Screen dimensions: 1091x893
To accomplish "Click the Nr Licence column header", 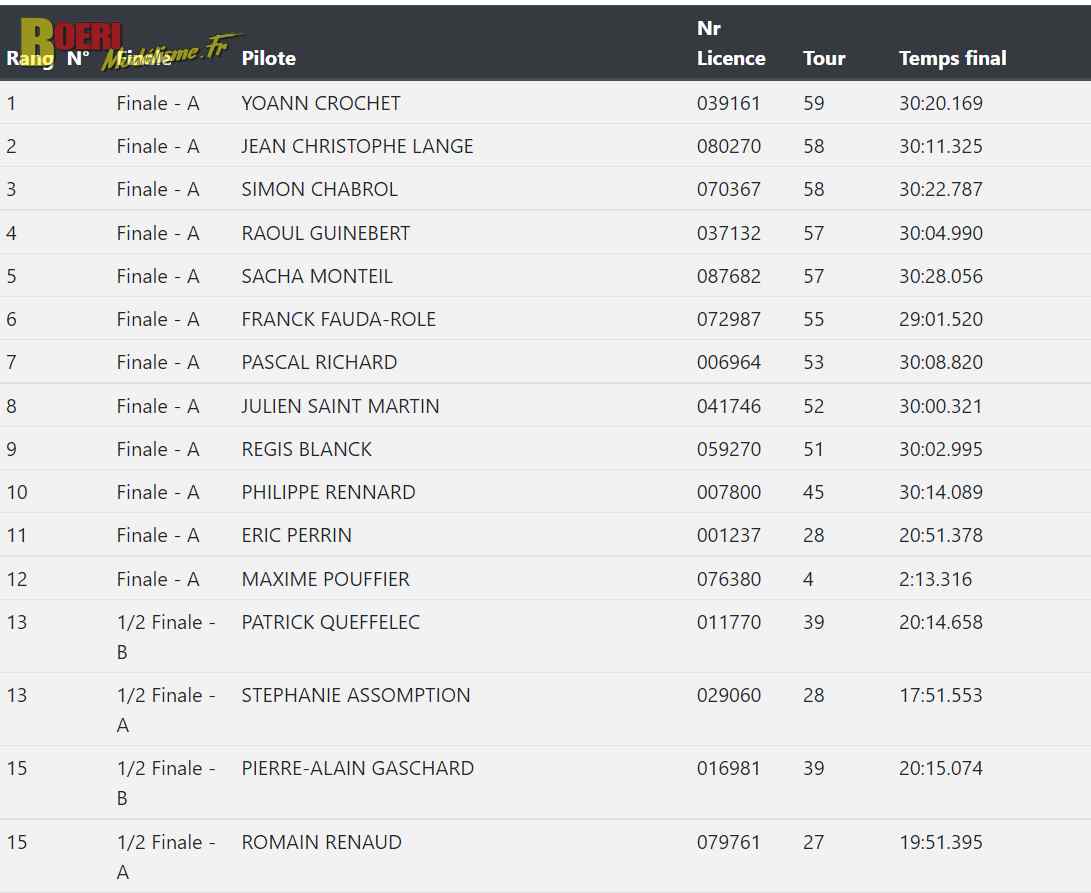I will 730,44.
